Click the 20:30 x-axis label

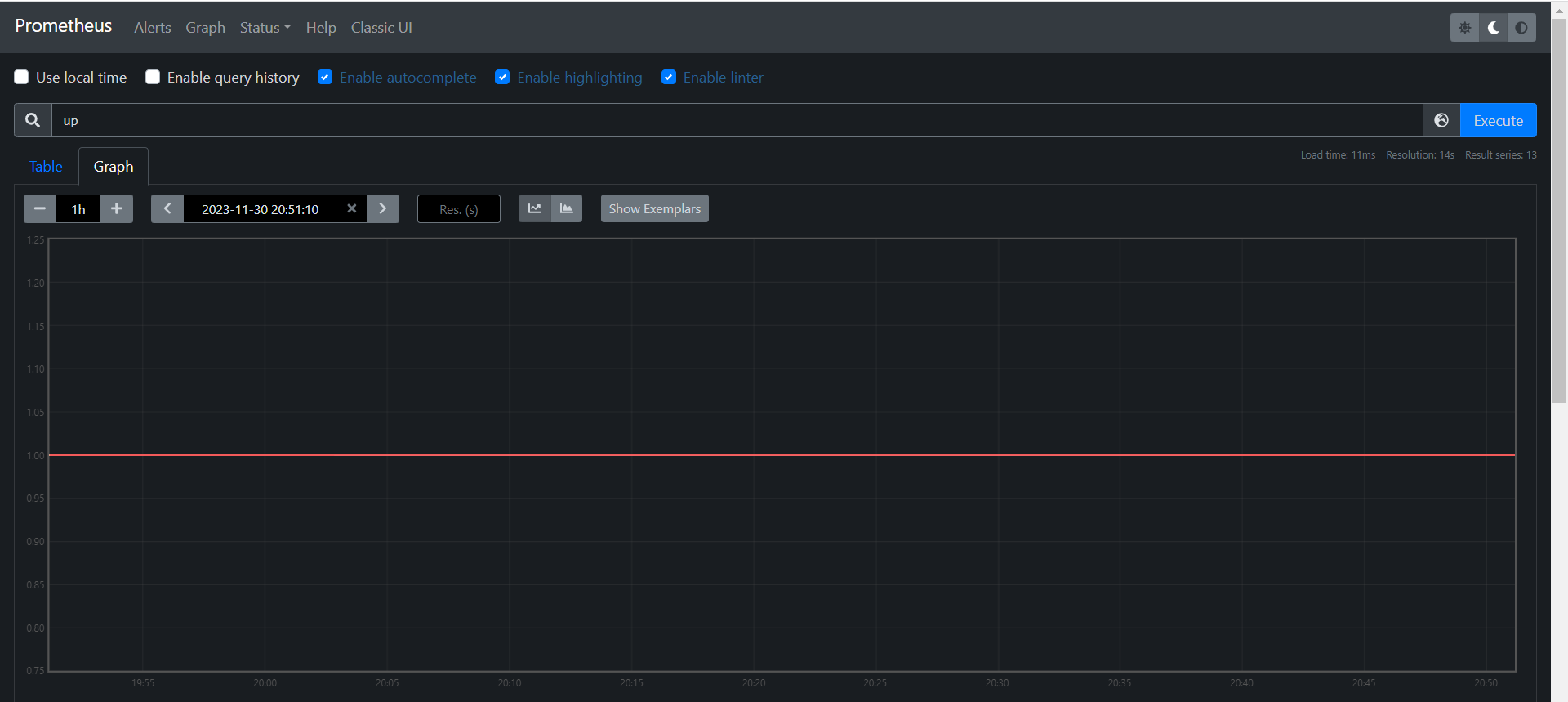[997, 682]
